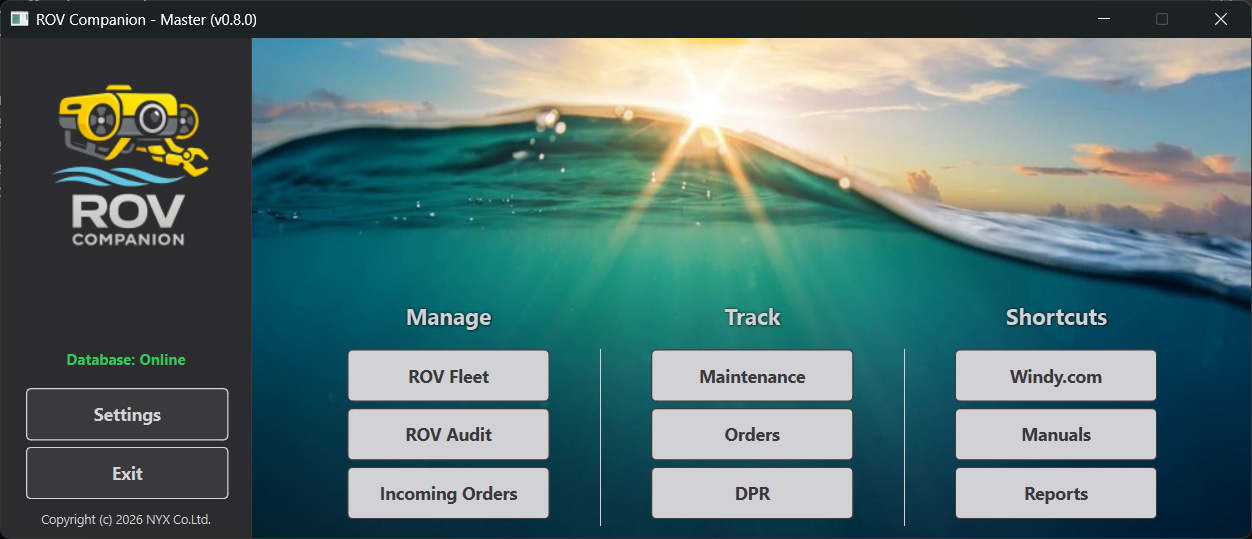1252x539 pixels.
Task: Click the Database: Online status text
Action: tap(126, 359)
